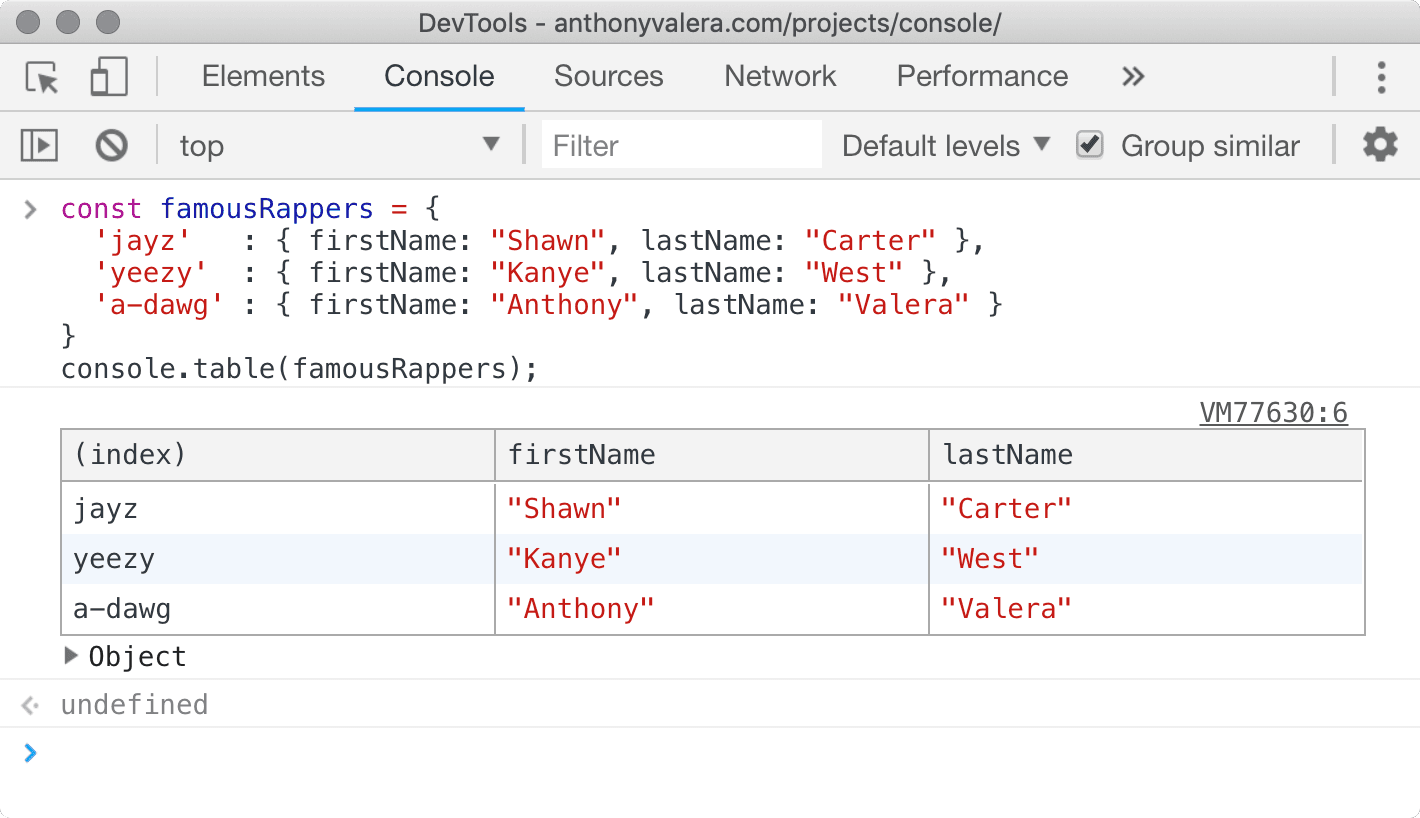Toggle the device toolbar for responsive mode
This screenshot has height=818, width=1420.
tap(108, 77)
